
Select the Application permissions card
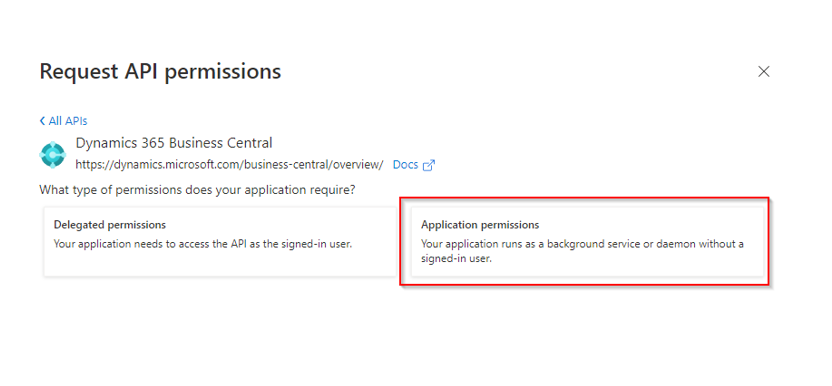(x=587, y=242)
